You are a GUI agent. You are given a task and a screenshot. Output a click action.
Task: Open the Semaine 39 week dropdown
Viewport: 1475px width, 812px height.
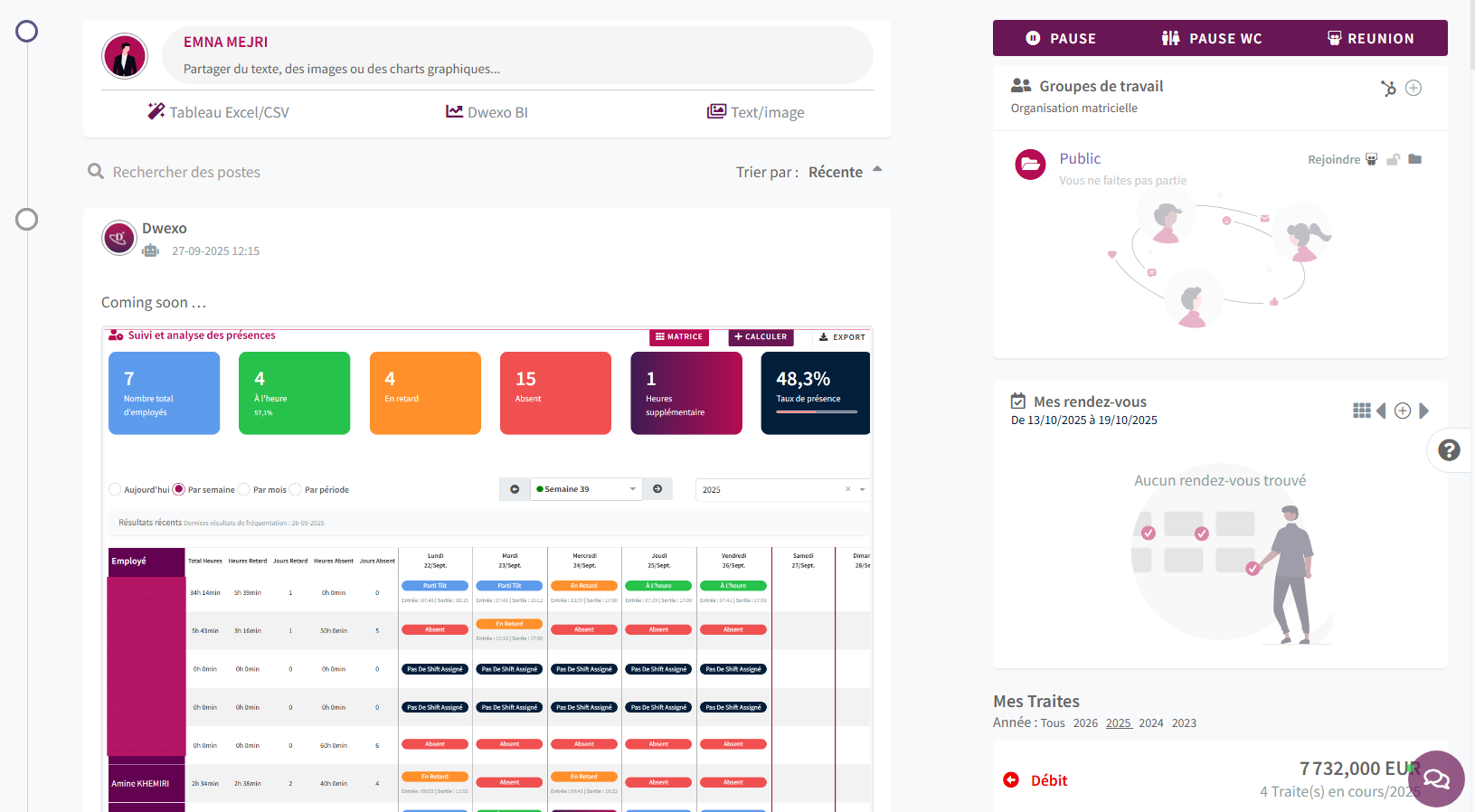point(586,489)
